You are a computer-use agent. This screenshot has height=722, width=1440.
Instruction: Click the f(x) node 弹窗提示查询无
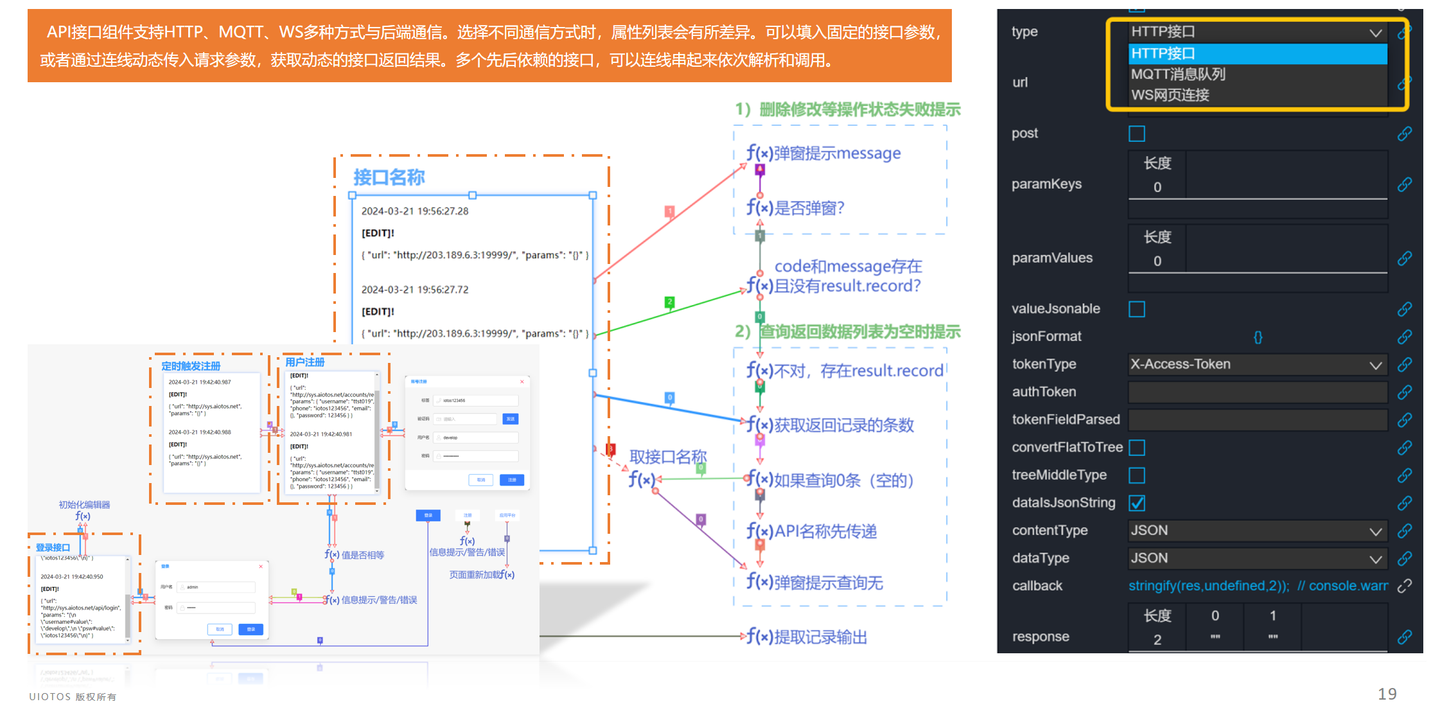click(815, 582)
